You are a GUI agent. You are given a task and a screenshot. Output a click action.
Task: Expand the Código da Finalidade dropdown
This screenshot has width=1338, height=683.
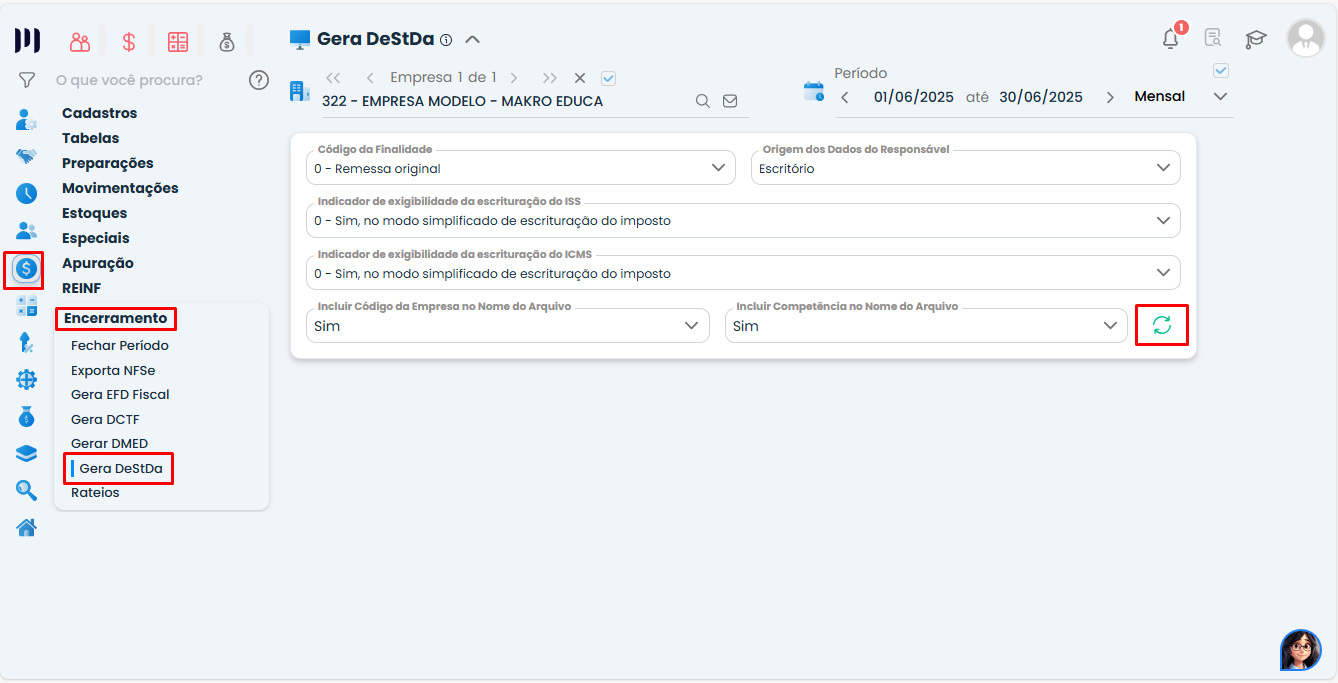coord(718,168)
